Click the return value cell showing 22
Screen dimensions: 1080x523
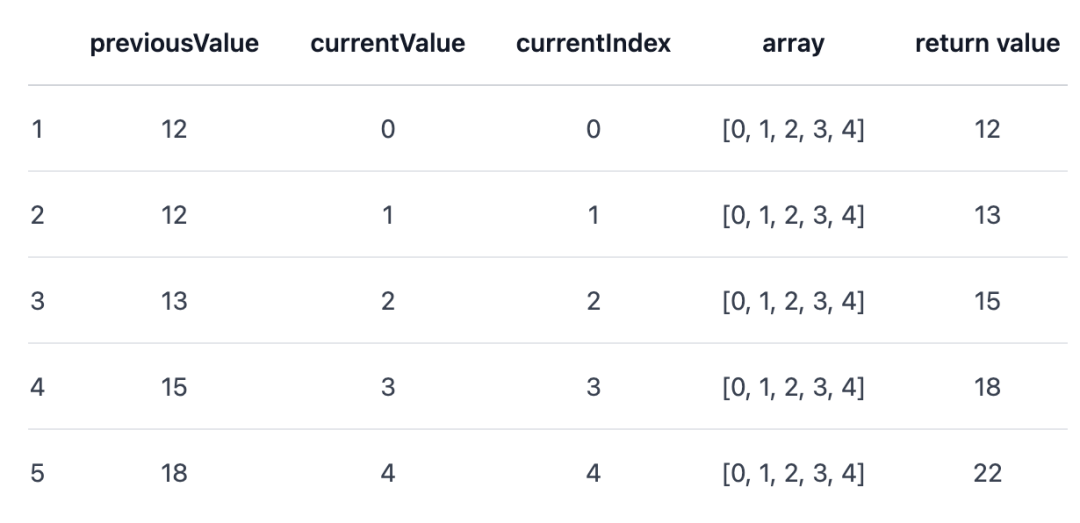coord(987,473)
